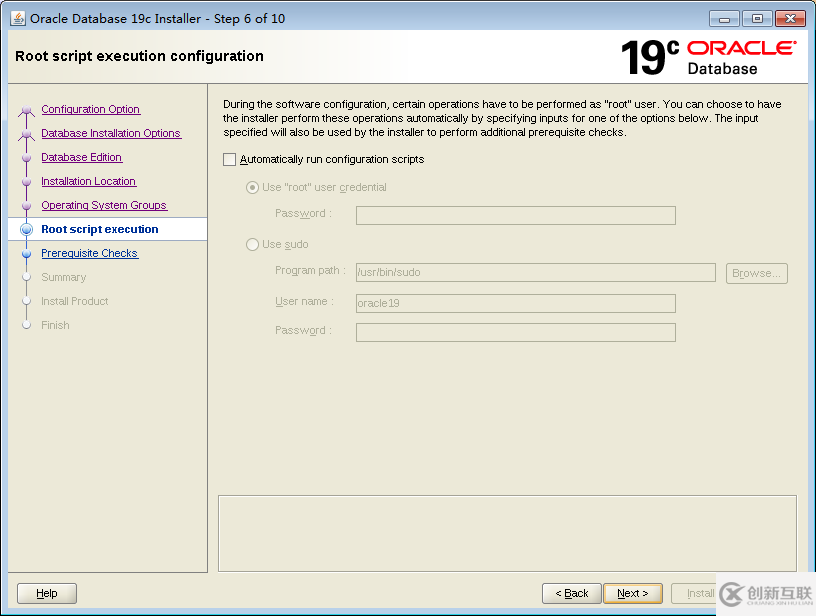
Task: Go to Prerequisite Checks step
Action: tap(90, 253)
